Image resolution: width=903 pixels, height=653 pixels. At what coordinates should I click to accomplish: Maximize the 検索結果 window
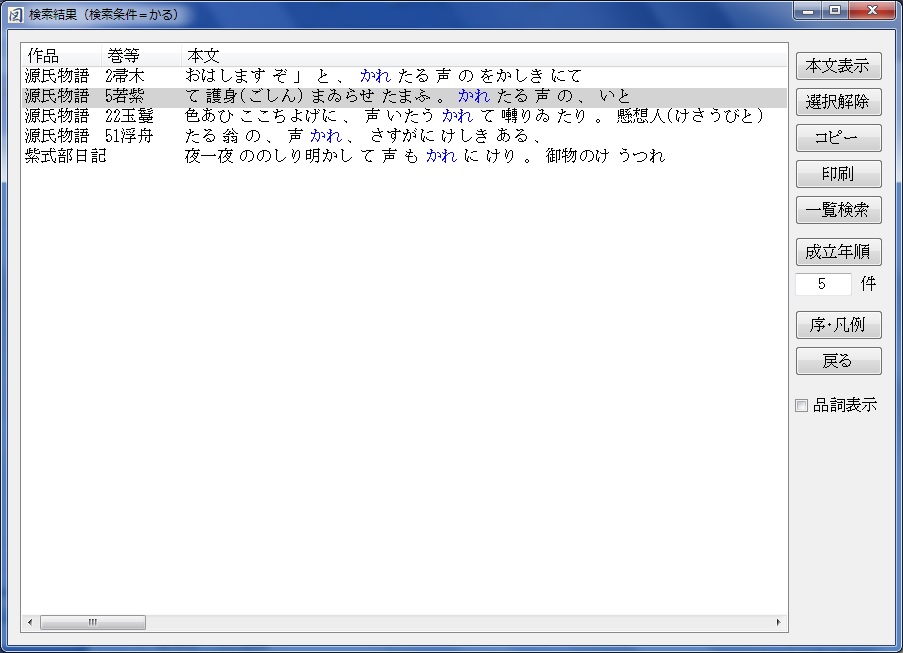point(834,11)
